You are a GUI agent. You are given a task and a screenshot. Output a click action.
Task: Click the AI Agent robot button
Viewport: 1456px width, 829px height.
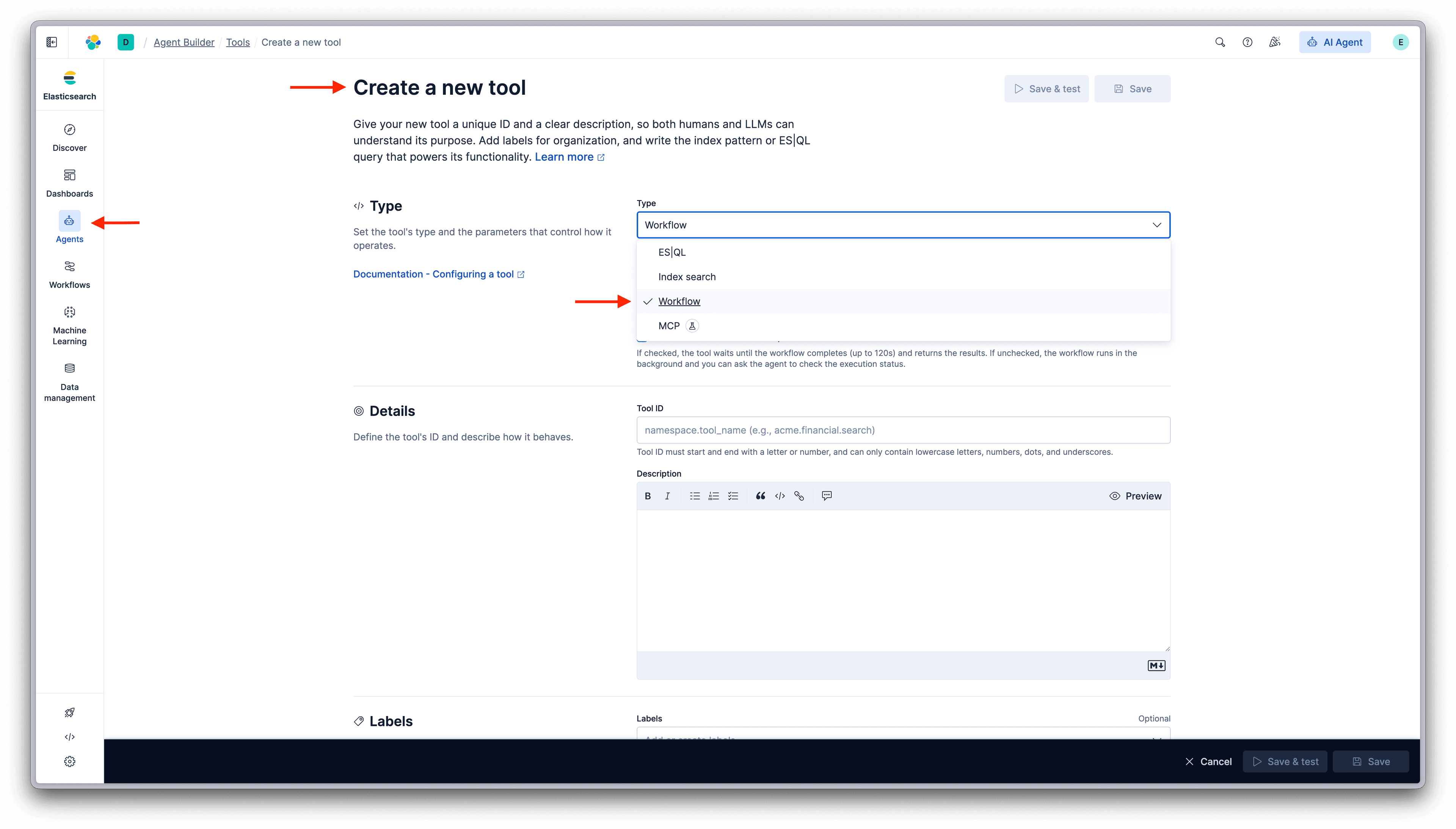(1335, 42)
